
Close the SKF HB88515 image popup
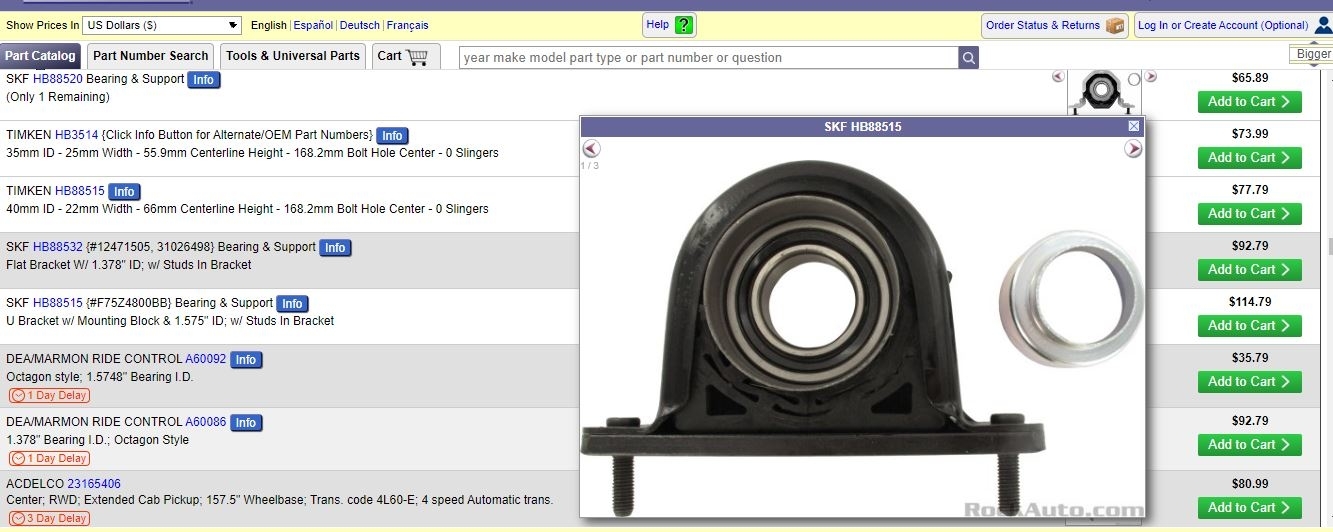click(1133, 126)
